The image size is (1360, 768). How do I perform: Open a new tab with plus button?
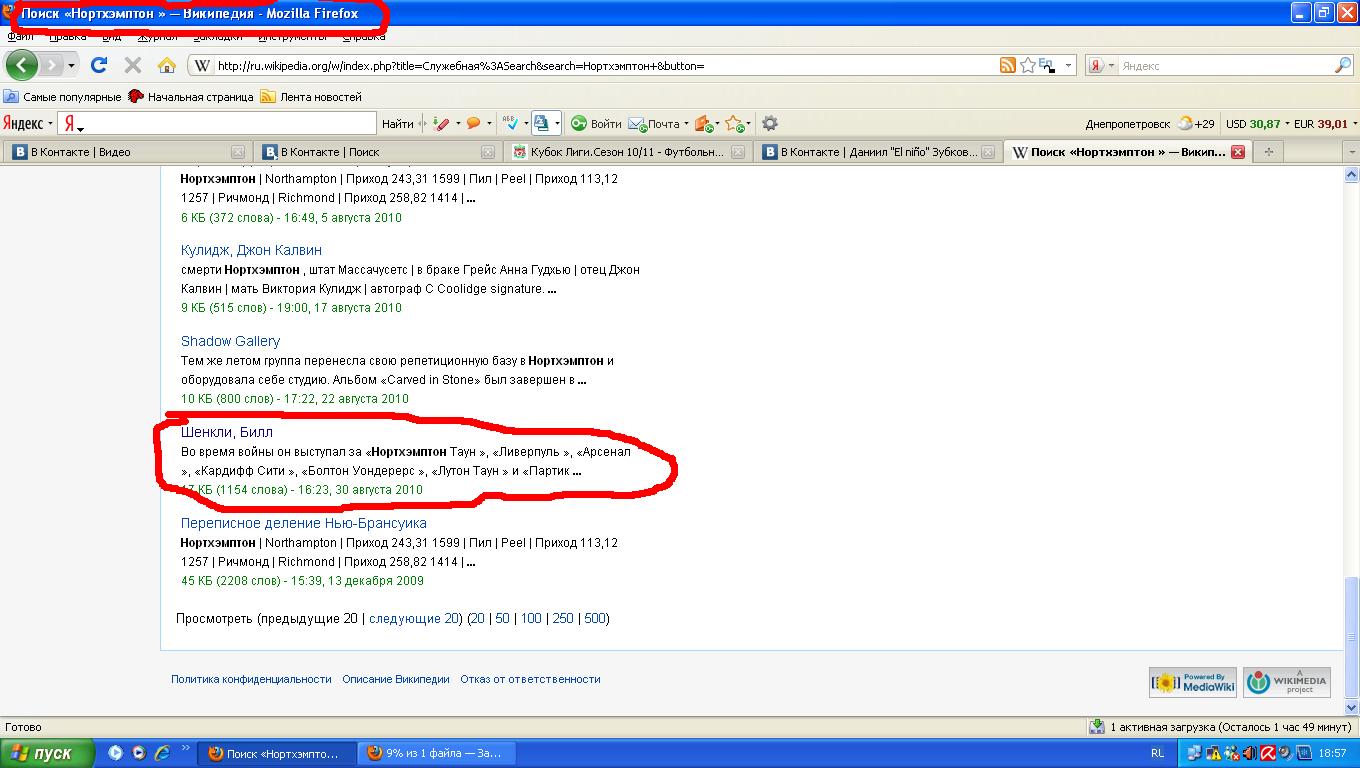[x=1268, y=152]
